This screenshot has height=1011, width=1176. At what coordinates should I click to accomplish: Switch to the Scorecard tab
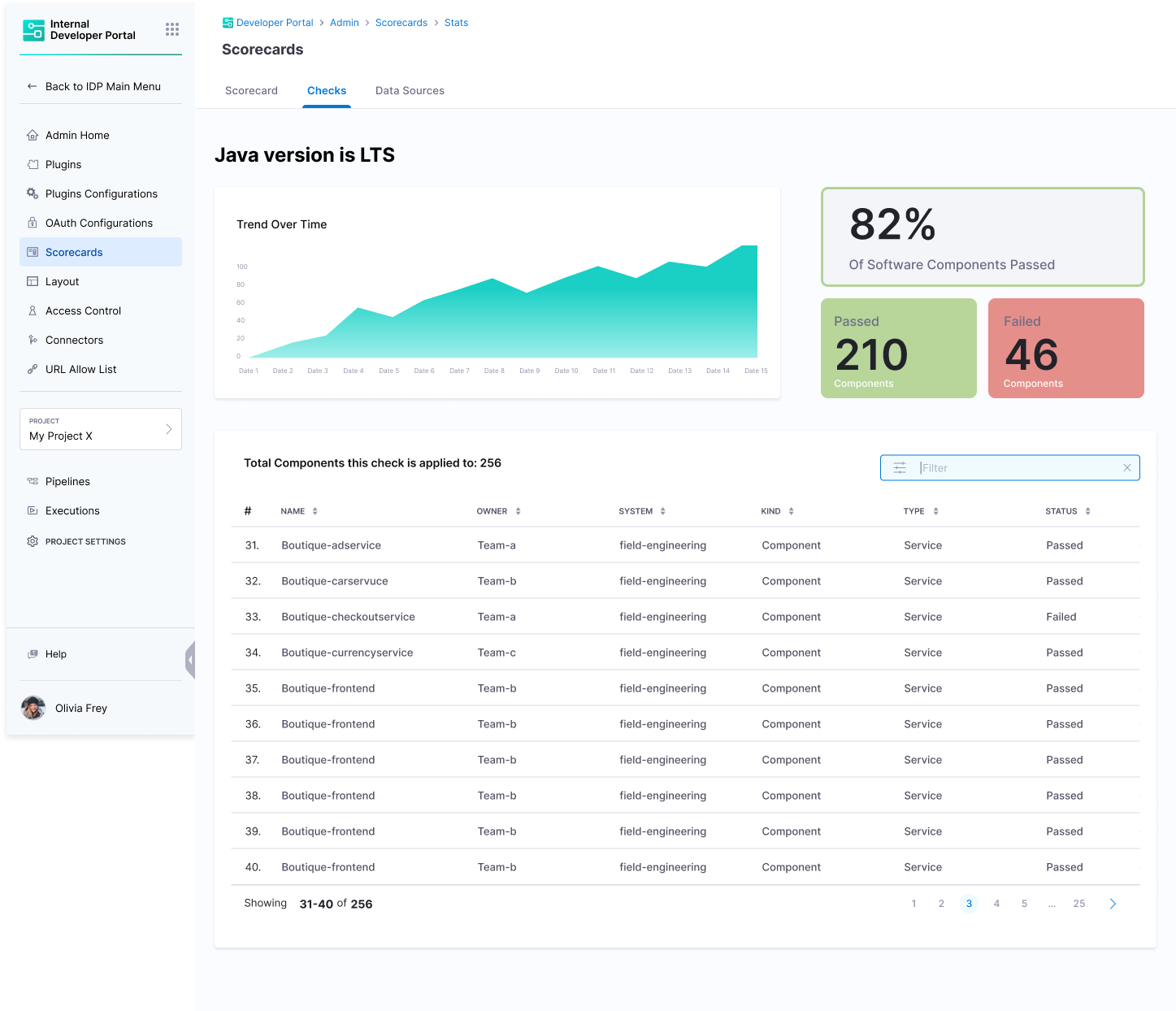[251, 91]
